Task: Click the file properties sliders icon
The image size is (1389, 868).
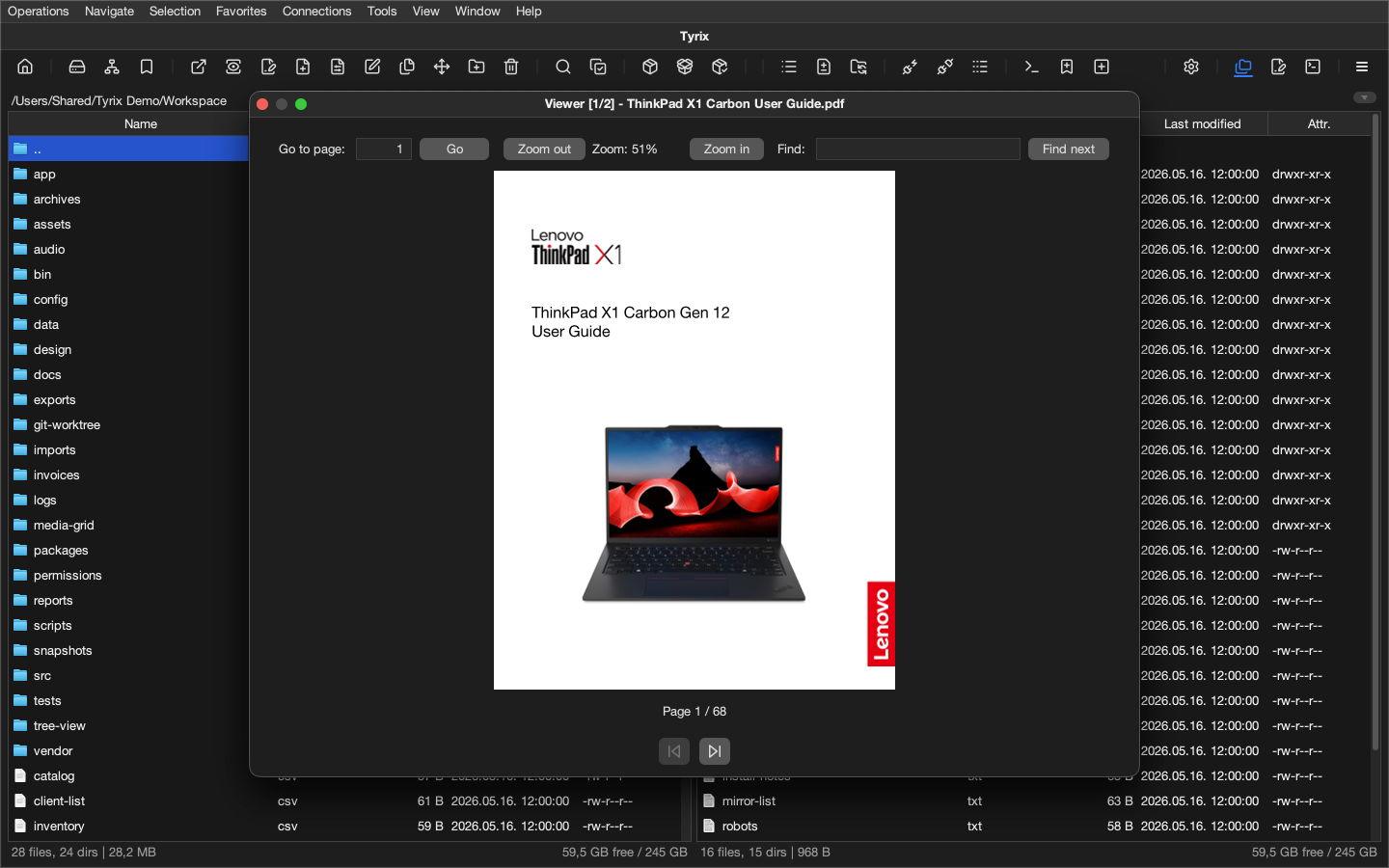Action: [338, 67]
